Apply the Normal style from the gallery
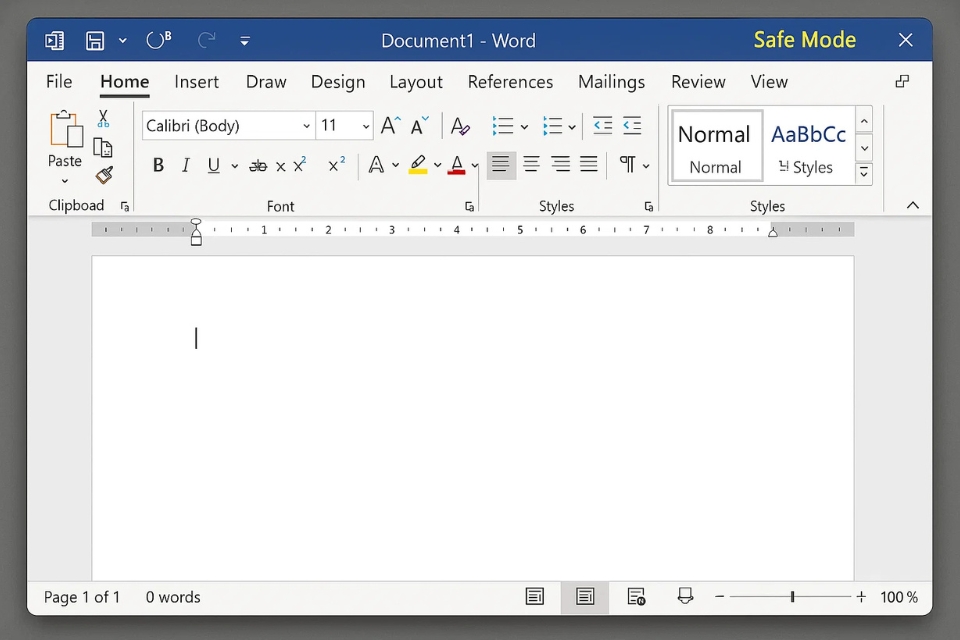The width and height of the screenshot is (960, 640). (715, 146)
